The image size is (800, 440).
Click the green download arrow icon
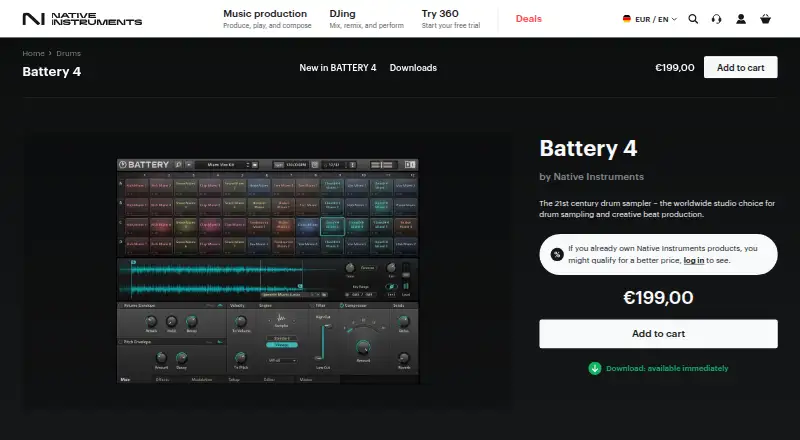click(595, 368)
